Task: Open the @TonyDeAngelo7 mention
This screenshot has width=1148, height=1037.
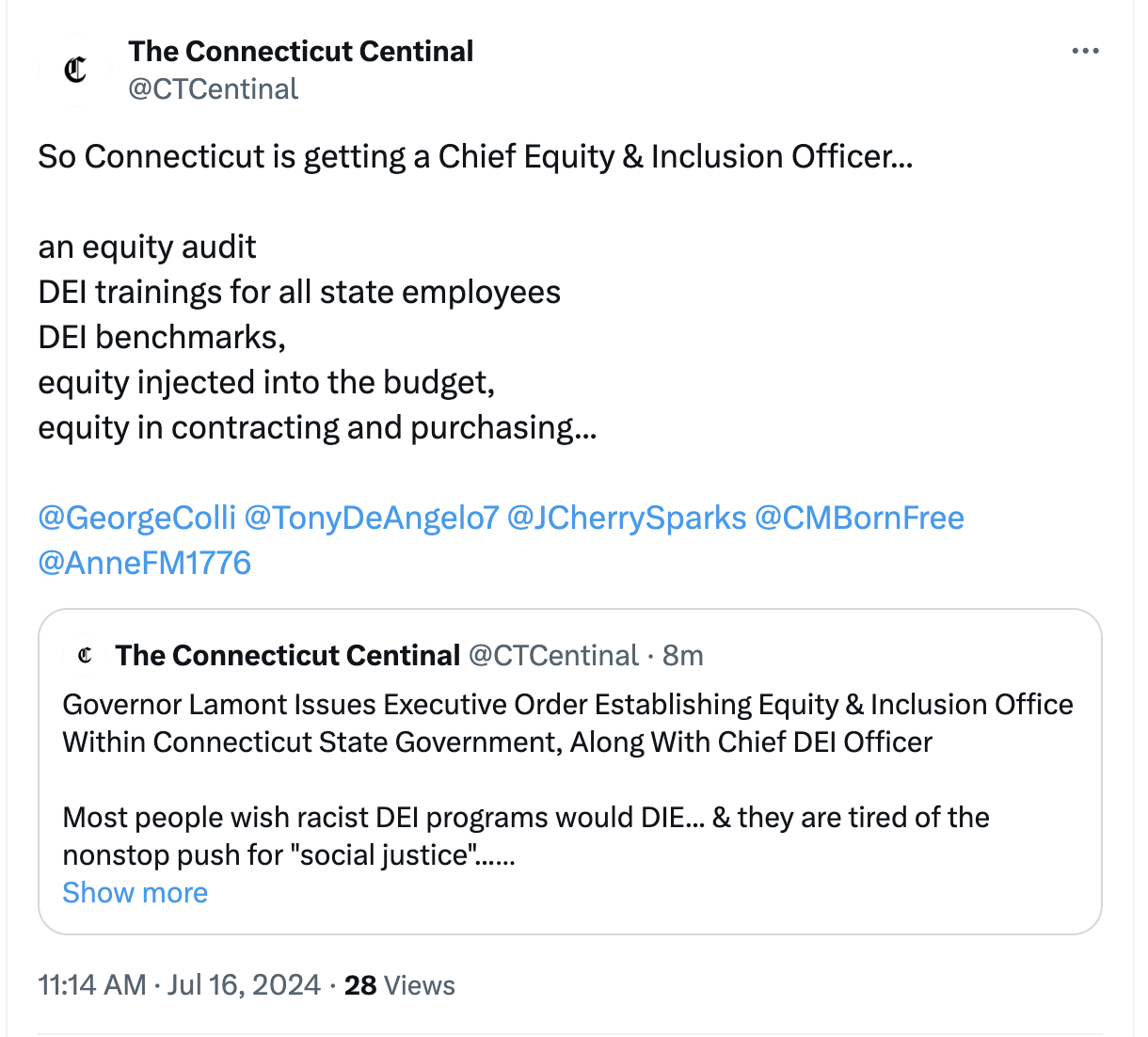Action: tap(371, 518)
